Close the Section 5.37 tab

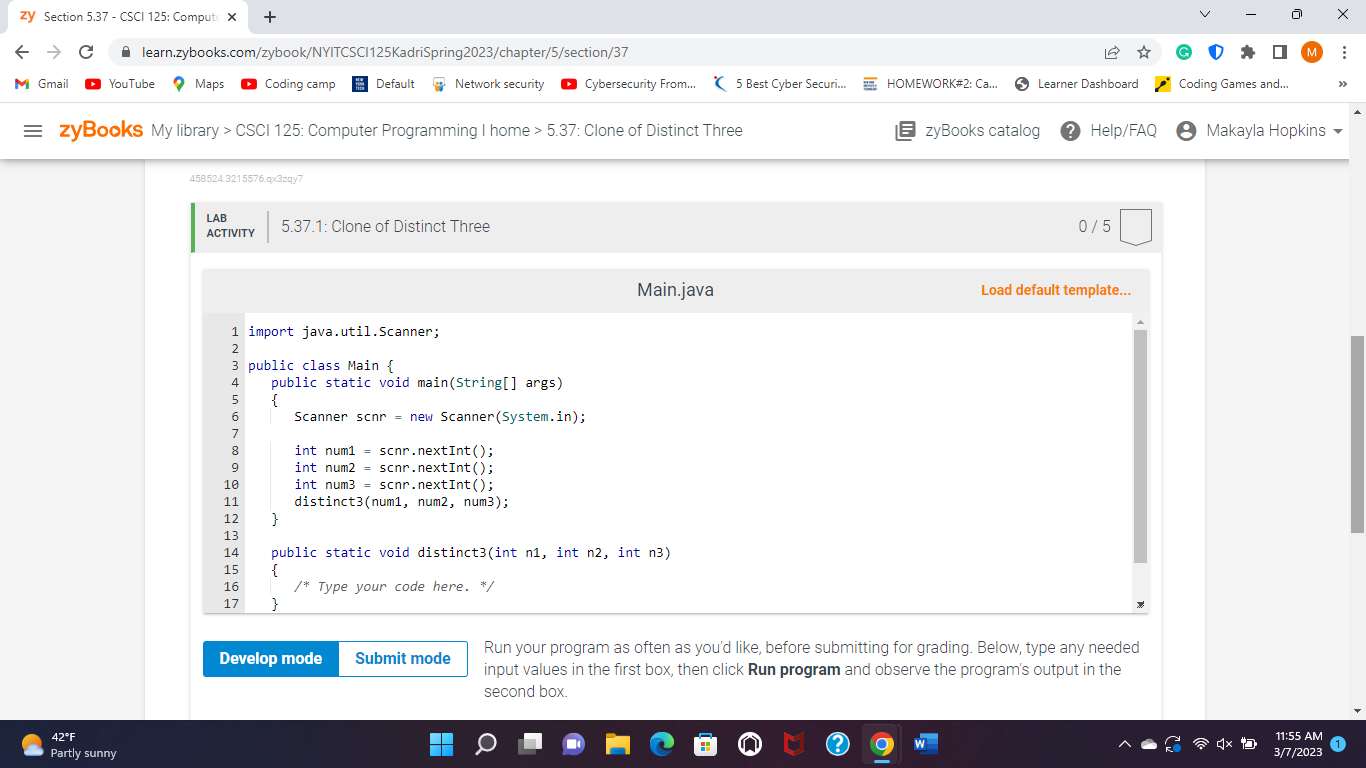232,17
